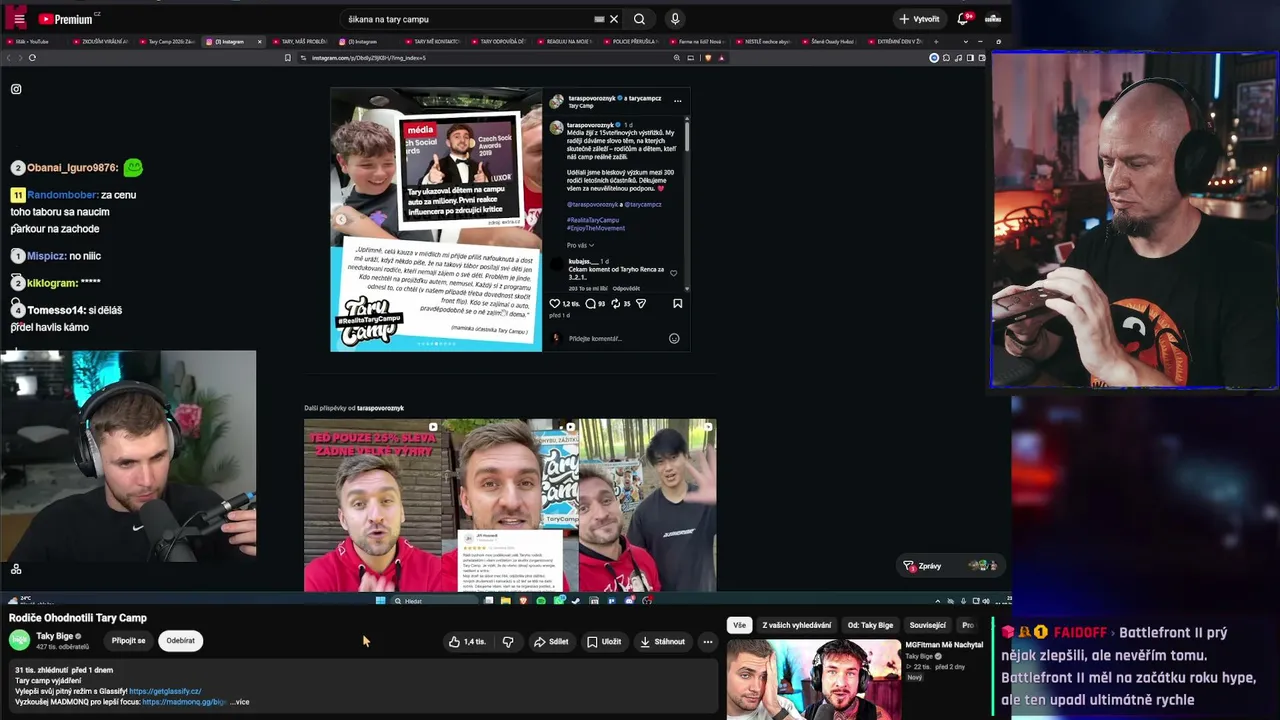Expand the 'Pro vás' comment sort dropdown
1280x720 pixels.
click(x=580, y=245)
